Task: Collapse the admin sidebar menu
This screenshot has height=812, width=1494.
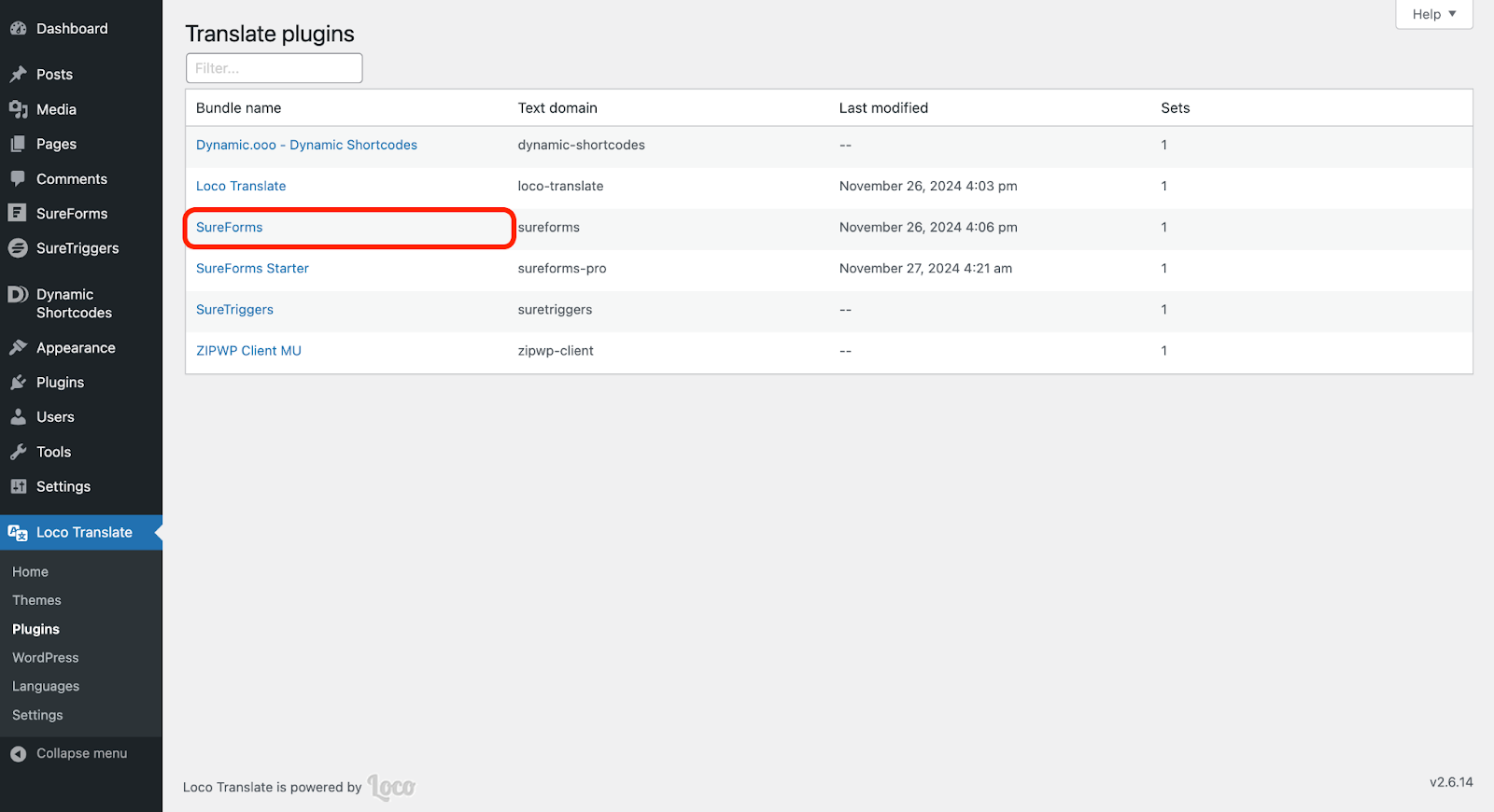Action: coord(81,754)
